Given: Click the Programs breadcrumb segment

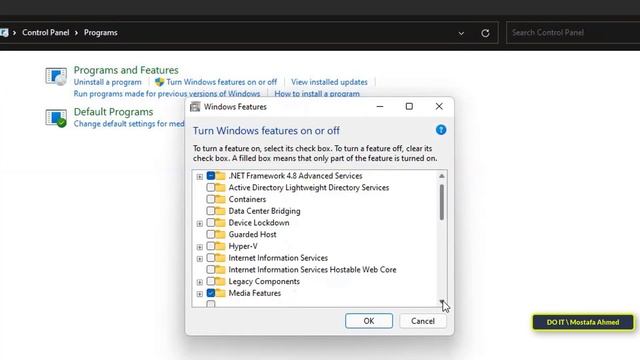Looking at the screenshot, I should click(x=100, y=33).
